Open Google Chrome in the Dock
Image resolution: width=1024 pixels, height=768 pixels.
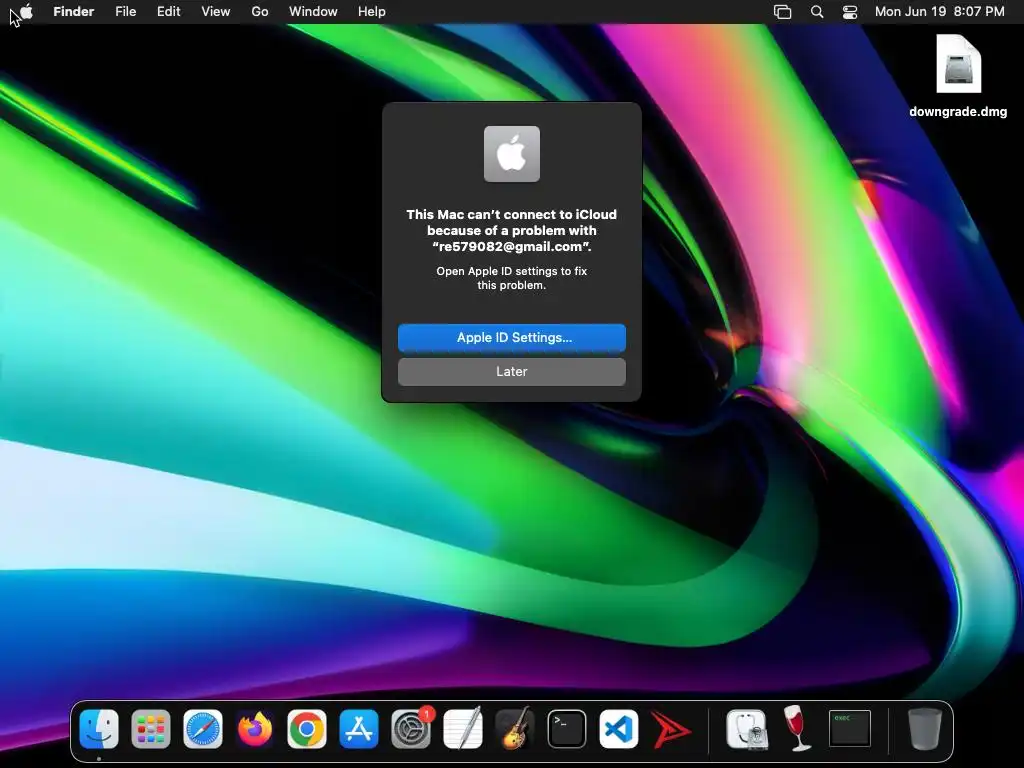click(307, 729)
